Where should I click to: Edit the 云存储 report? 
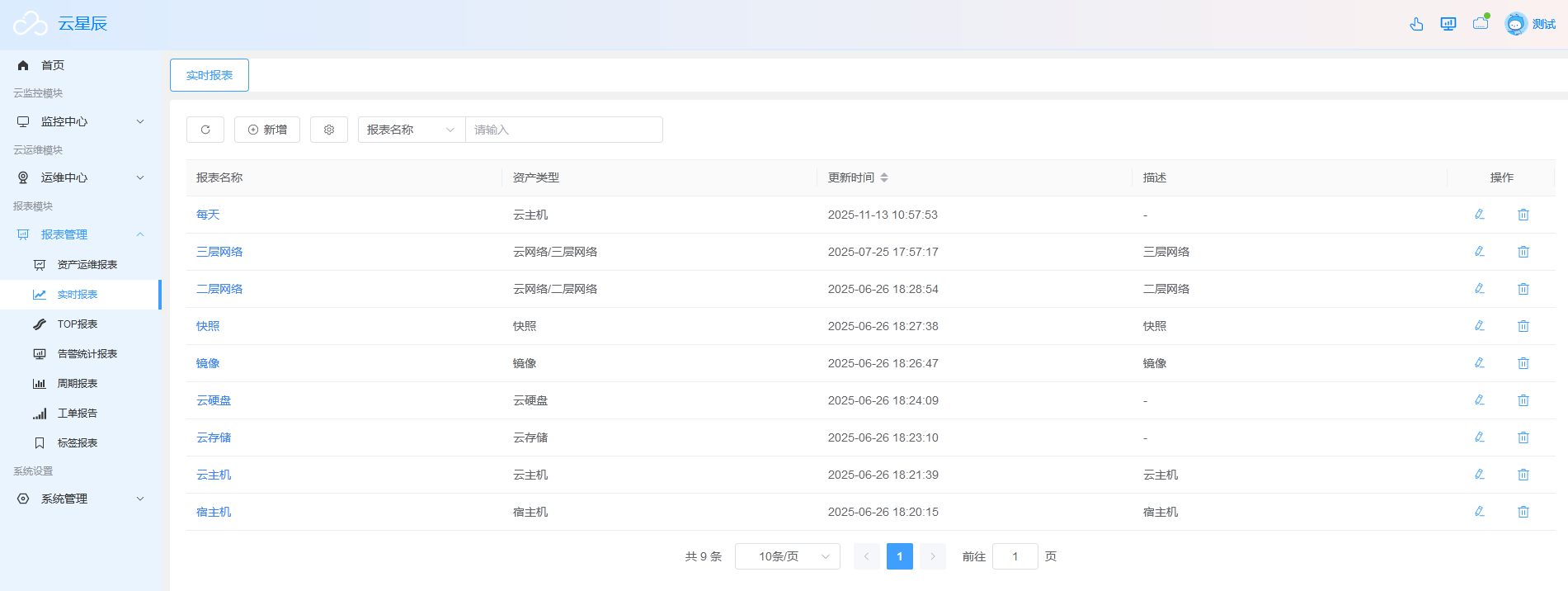point(1479,437)
